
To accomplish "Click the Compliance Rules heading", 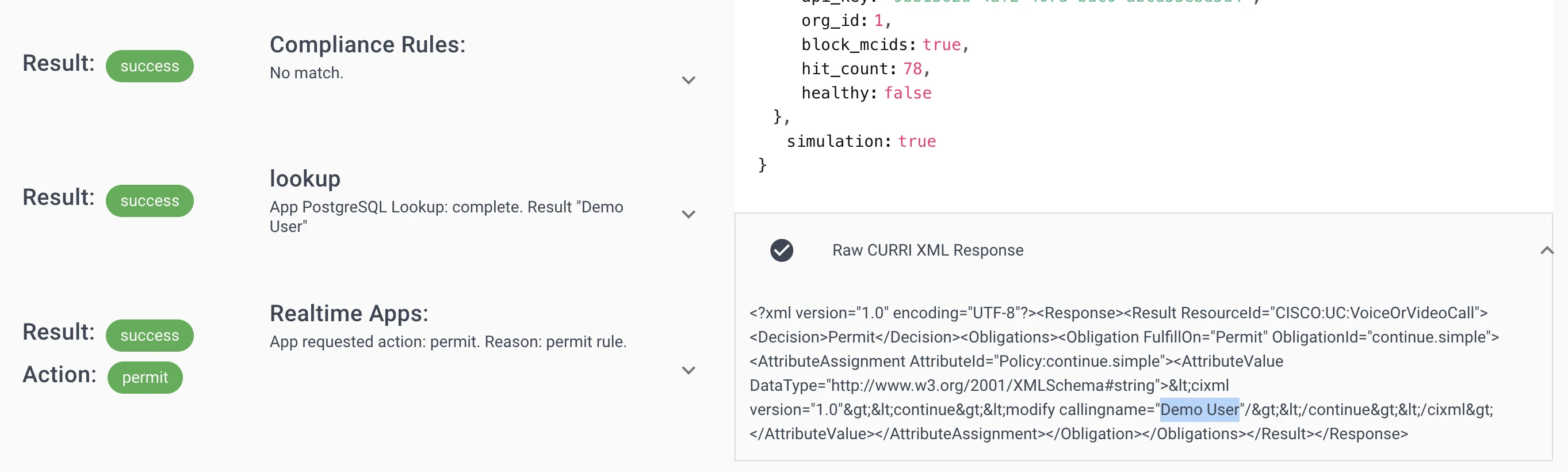I will click(x=368, y=44).
